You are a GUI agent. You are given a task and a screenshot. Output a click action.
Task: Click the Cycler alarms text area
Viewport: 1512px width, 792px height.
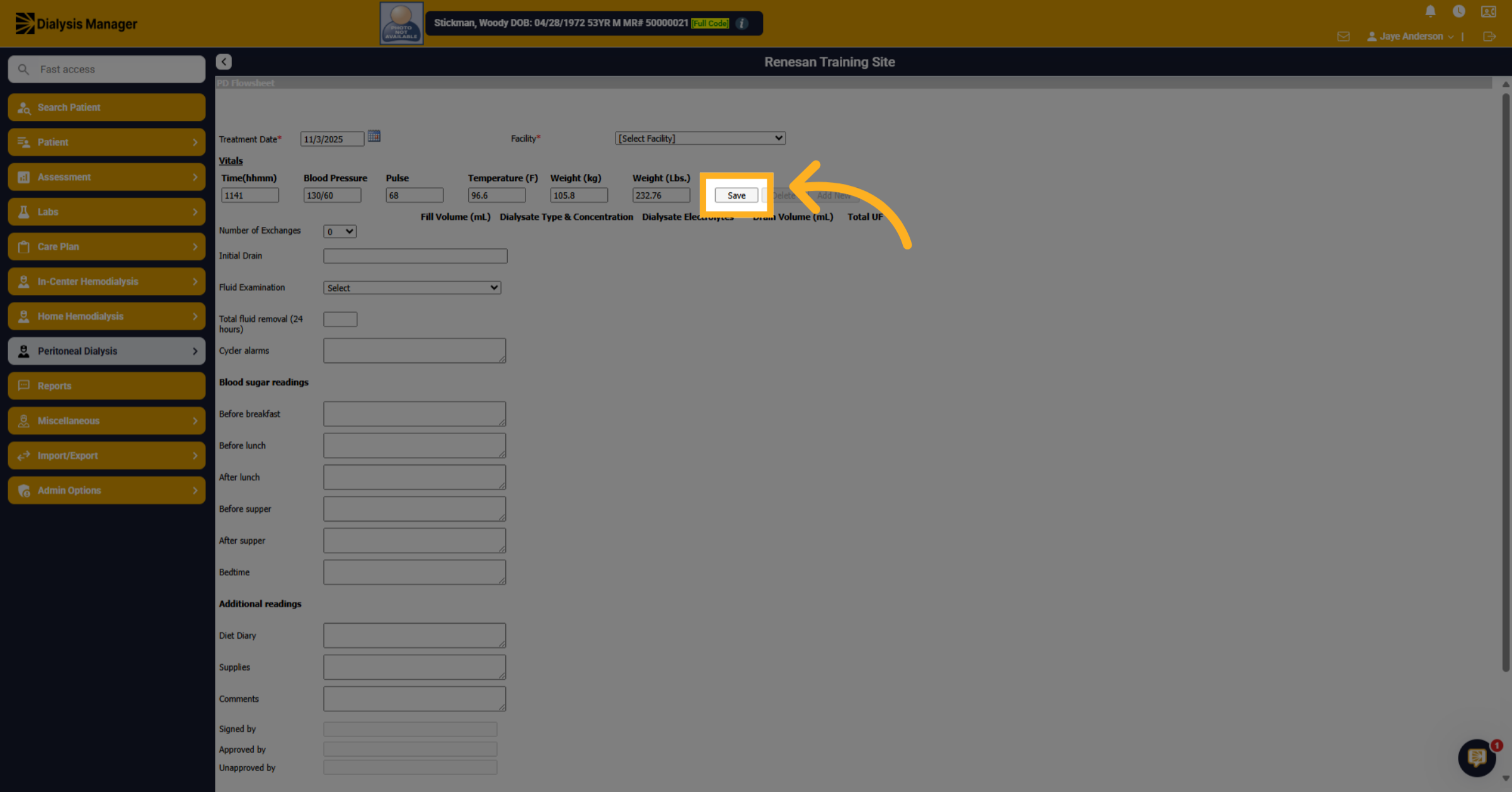click(415, 351)
